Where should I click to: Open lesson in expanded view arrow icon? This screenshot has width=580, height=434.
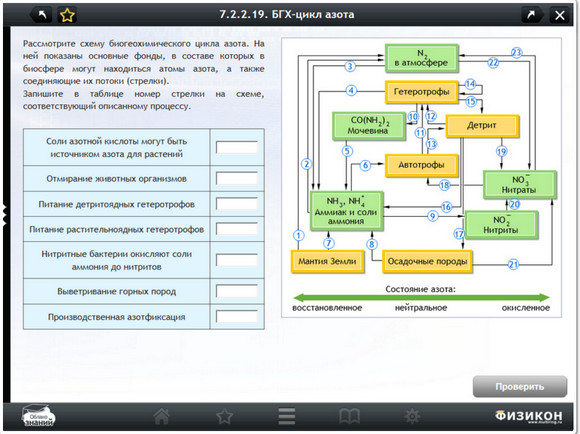coord(531,15)
